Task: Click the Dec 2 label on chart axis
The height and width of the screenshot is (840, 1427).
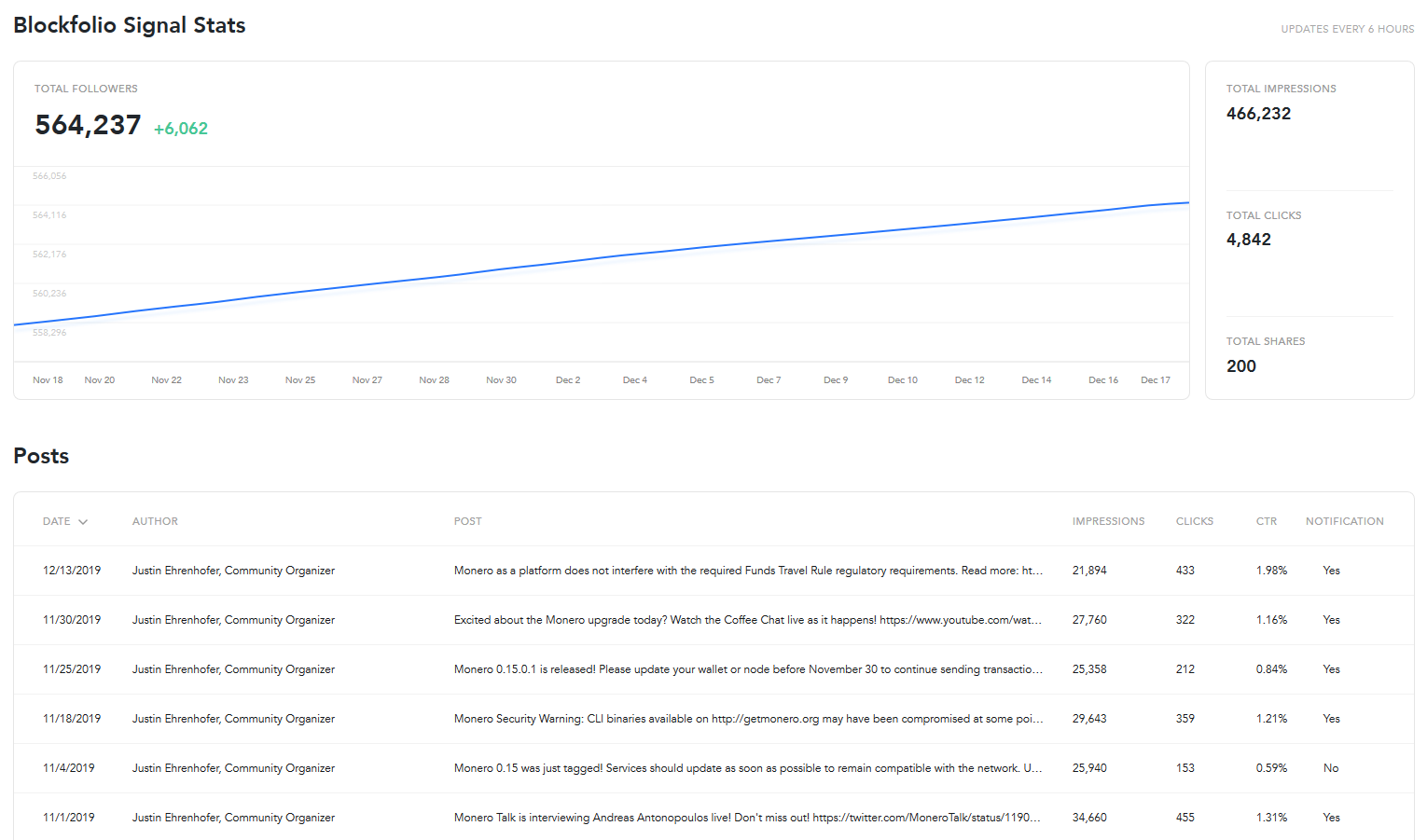Action: 568,380
